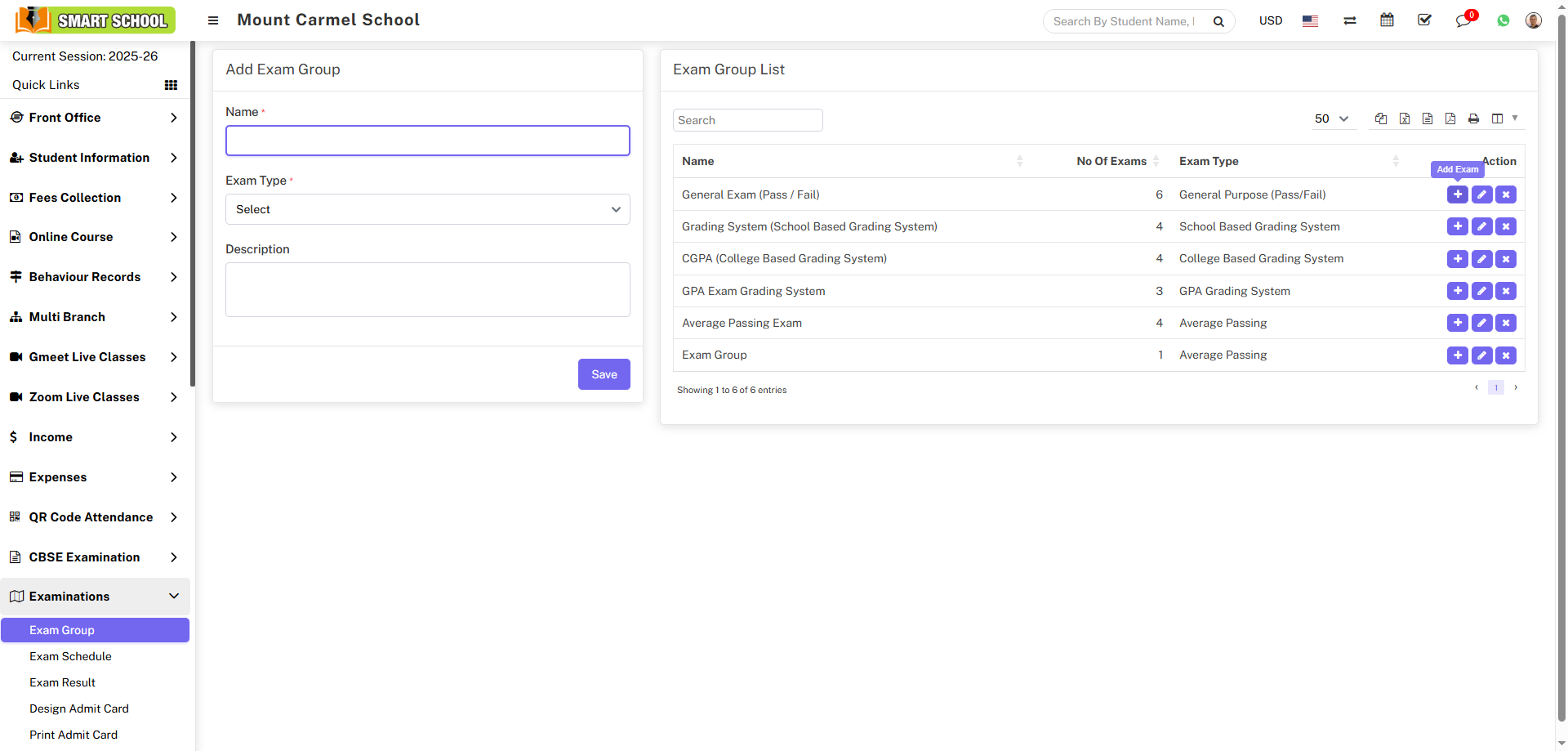Screen dimensions: 1568x751
Task: Click the exam group list Search field
Action: pyautogui.click(x=747, y=120)
